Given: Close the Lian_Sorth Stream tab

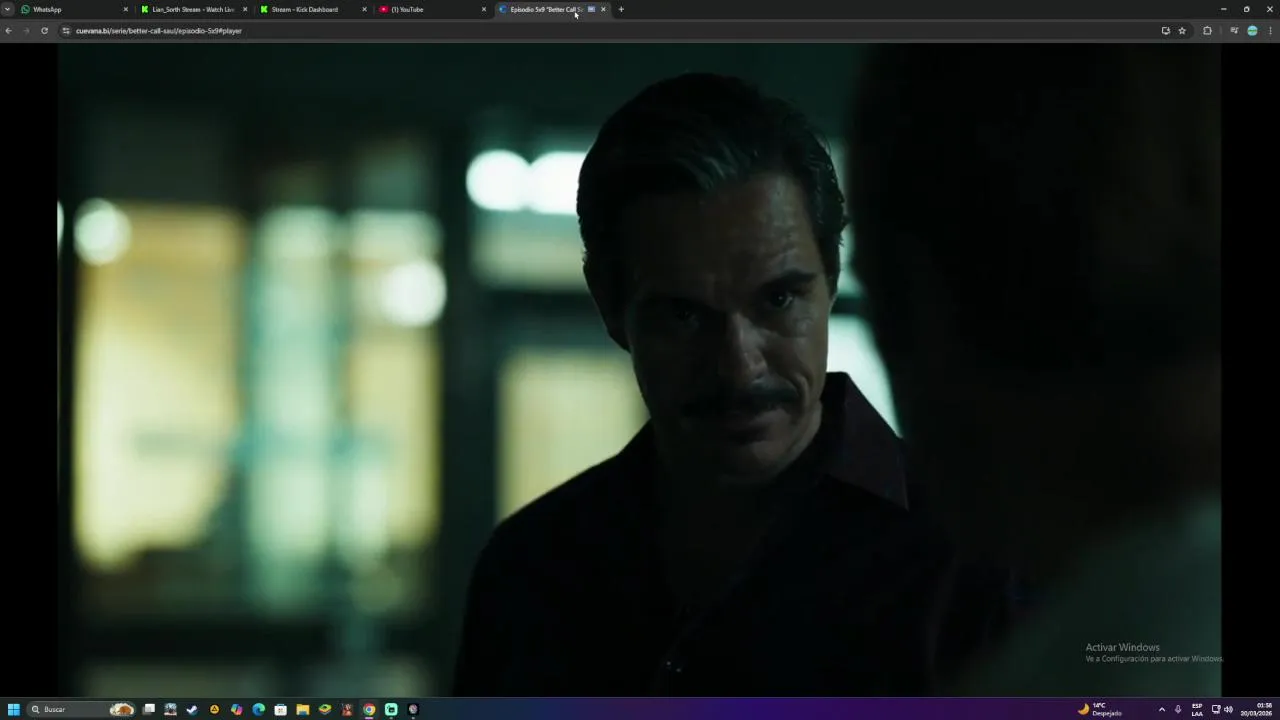Looking at the screenshot, I should pos(245,9).
